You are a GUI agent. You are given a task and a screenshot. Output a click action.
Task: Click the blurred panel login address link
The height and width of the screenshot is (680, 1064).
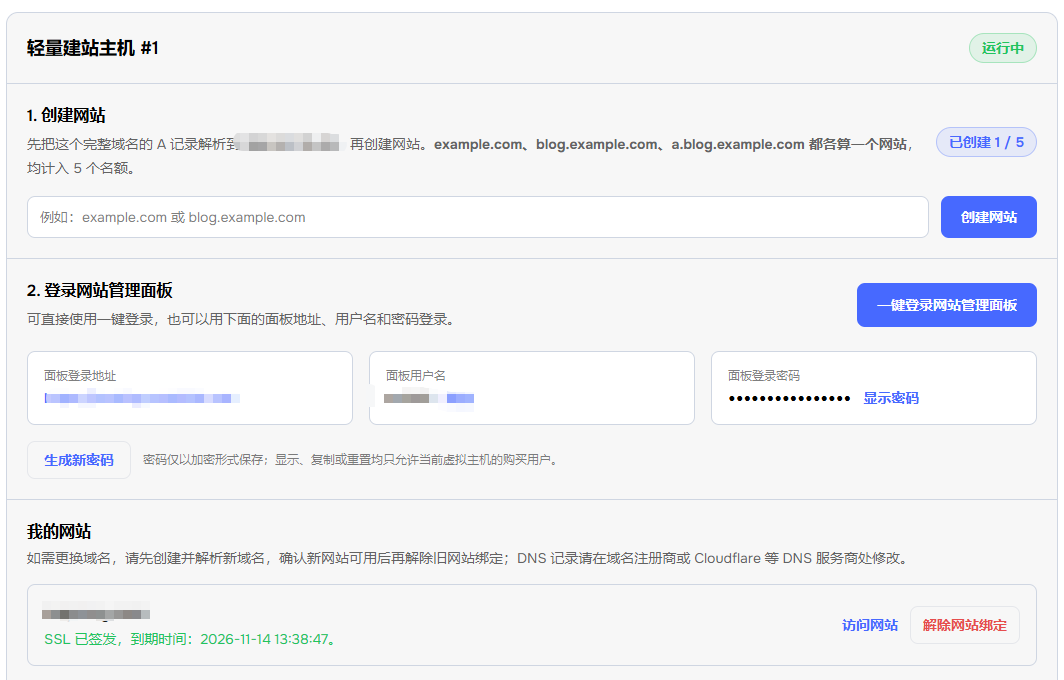(x=142, y=398)
